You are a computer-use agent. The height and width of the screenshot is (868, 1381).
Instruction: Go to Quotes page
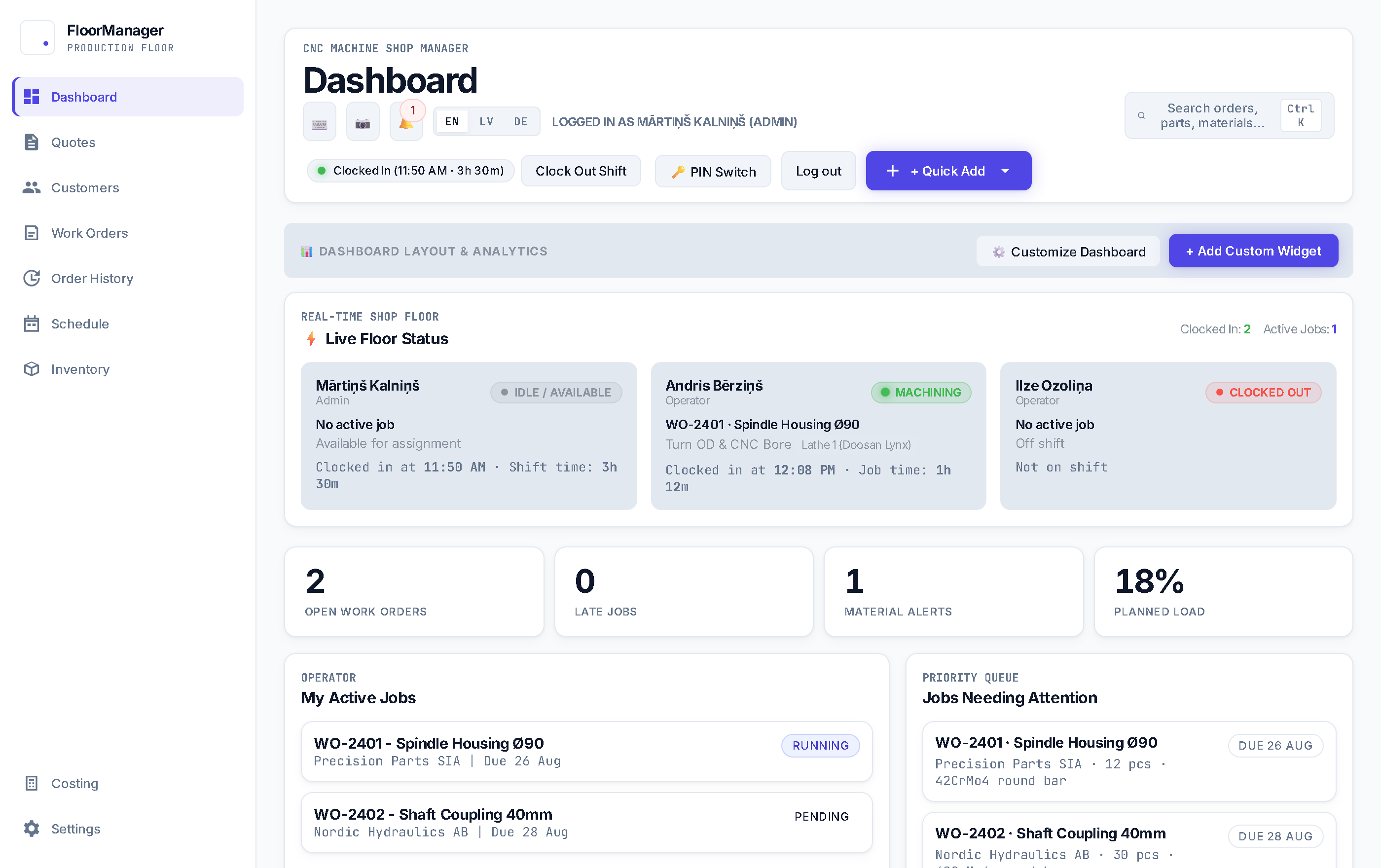tap(128, 142)
